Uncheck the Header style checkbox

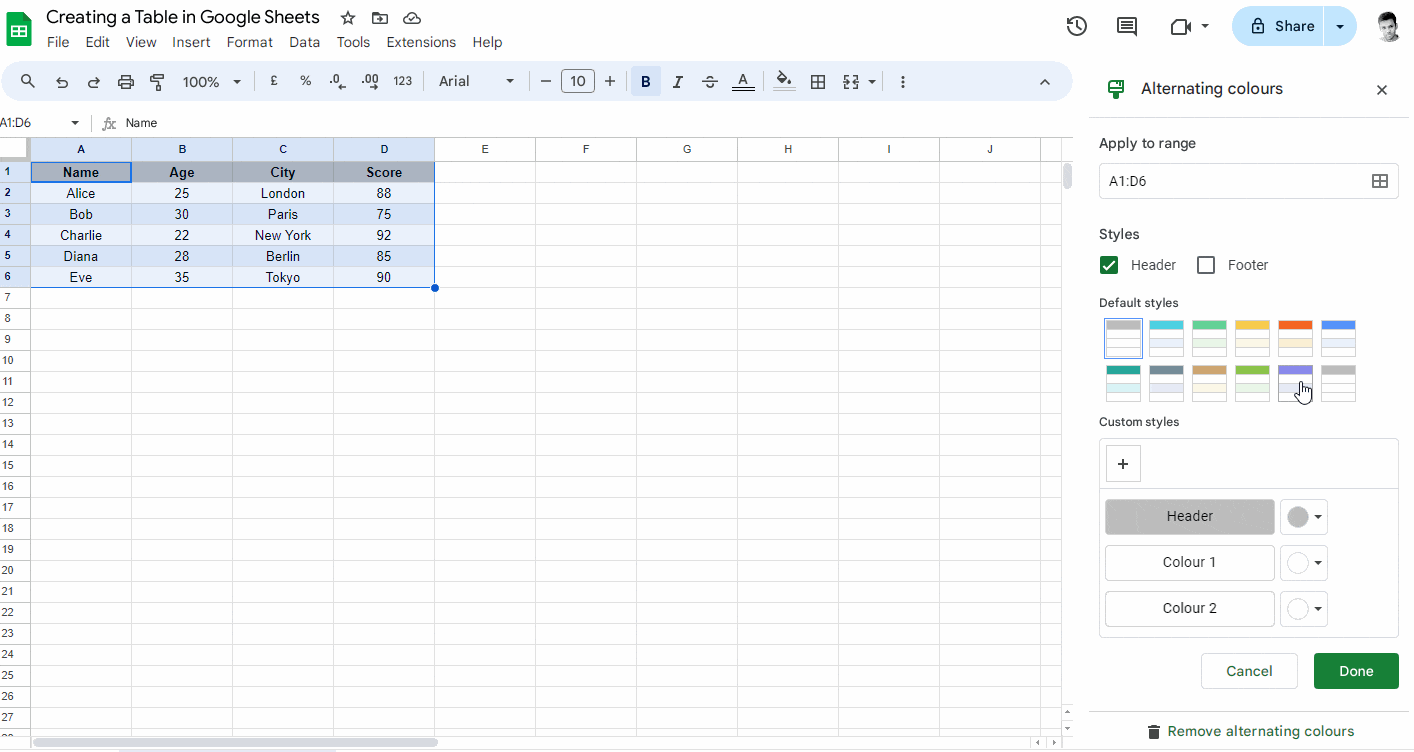[1108, 264]
